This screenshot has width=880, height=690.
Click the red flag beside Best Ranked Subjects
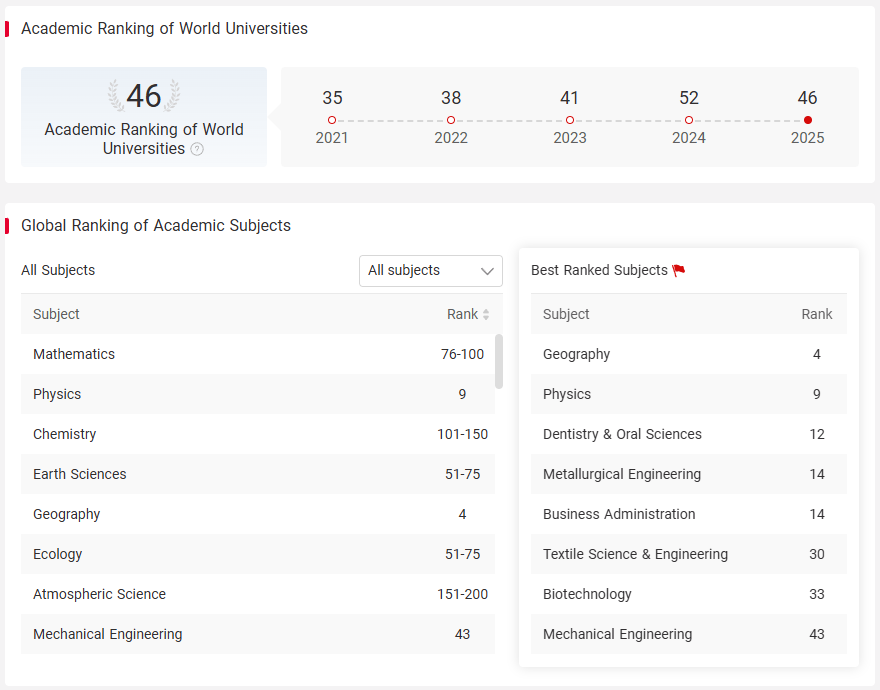679,271
